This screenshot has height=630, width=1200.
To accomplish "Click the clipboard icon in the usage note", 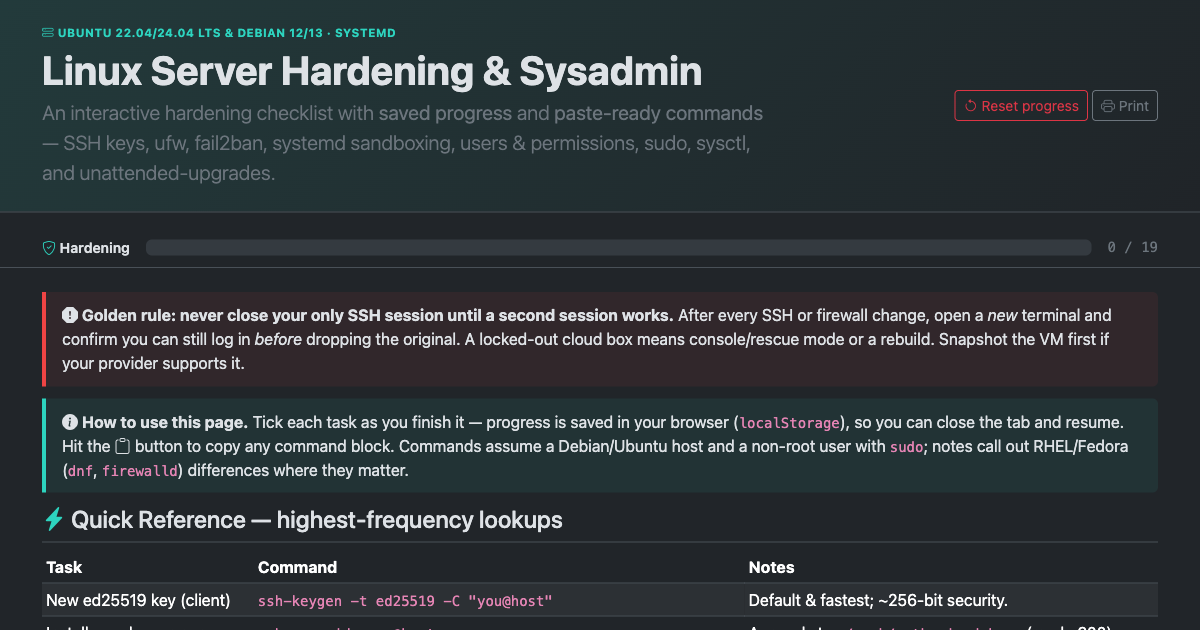I will point(123,446).
